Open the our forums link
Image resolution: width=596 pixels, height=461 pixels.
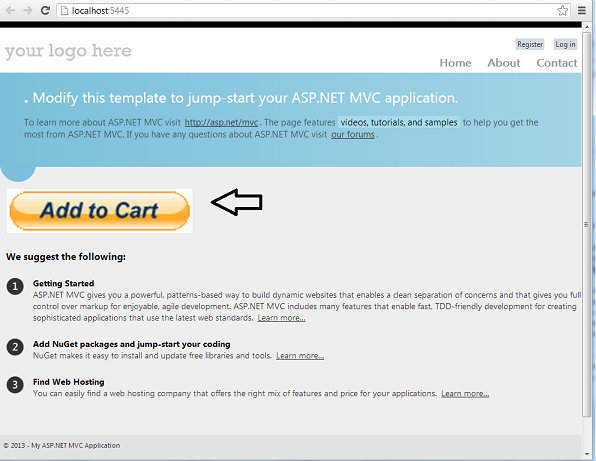353,135
